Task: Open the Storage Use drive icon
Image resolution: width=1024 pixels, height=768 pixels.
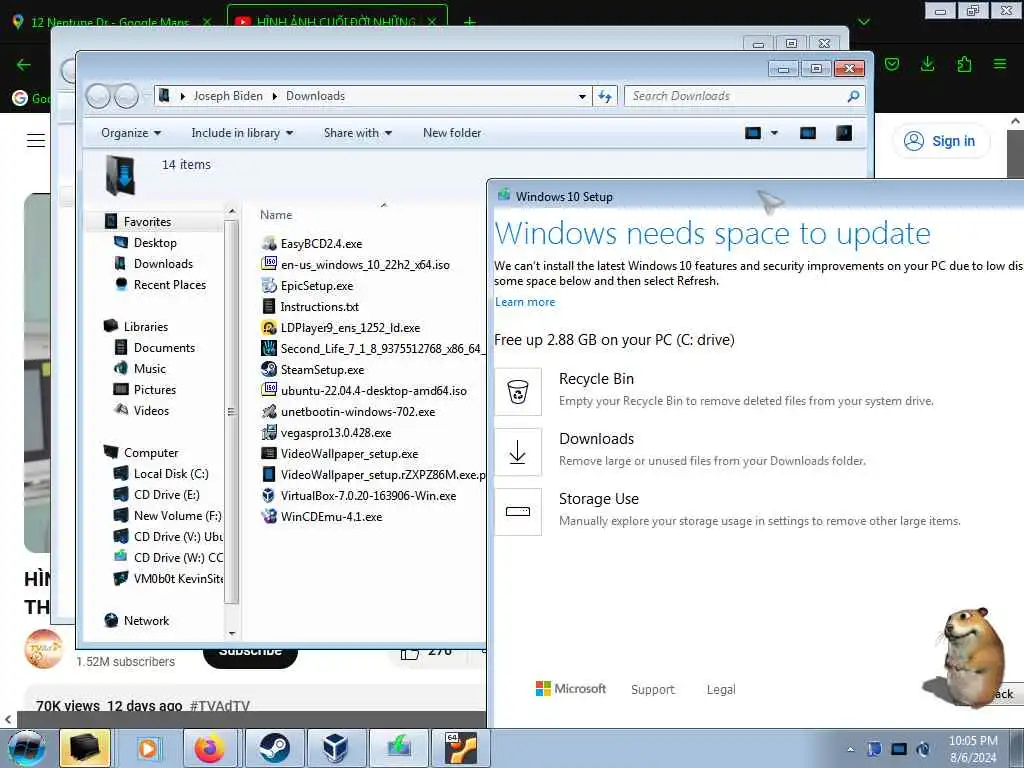Action: [518, 512]
